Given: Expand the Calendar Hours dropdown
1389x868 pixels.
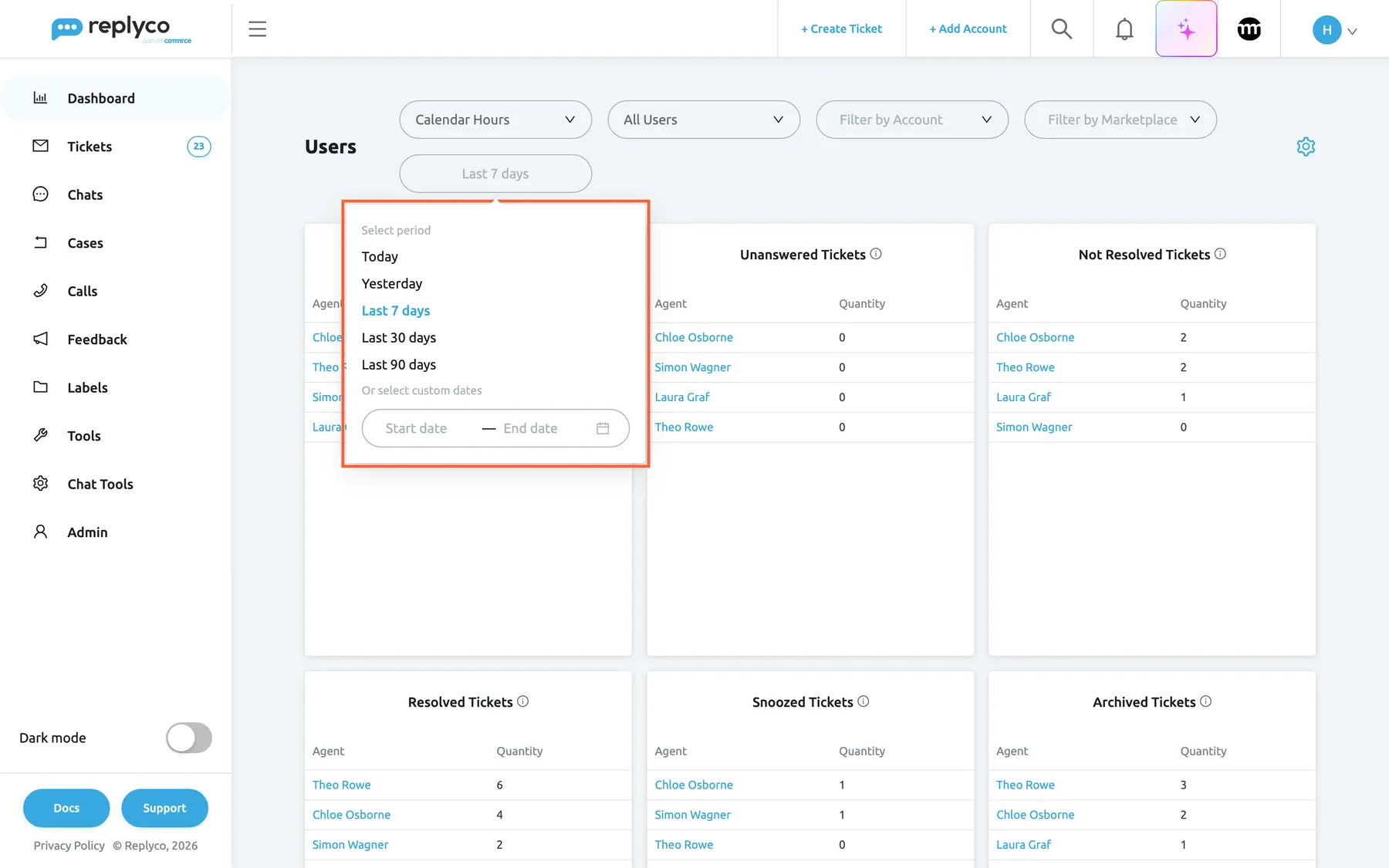Looking at the screenshot, I should (495, 120).
